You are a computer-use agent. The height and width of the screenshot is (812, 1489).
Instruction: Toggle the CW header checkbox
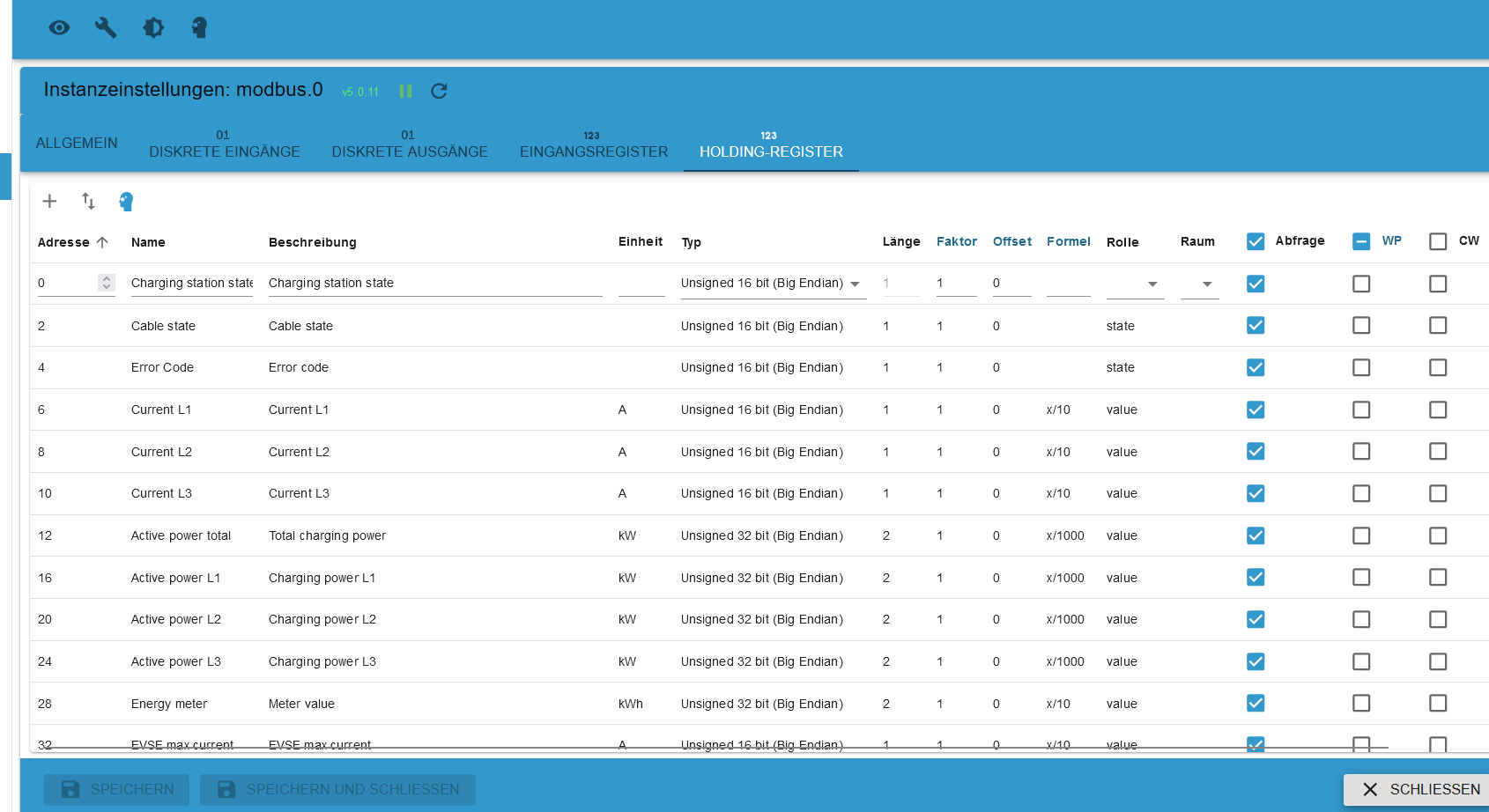pyautogui.click(x=1438, y=241)
